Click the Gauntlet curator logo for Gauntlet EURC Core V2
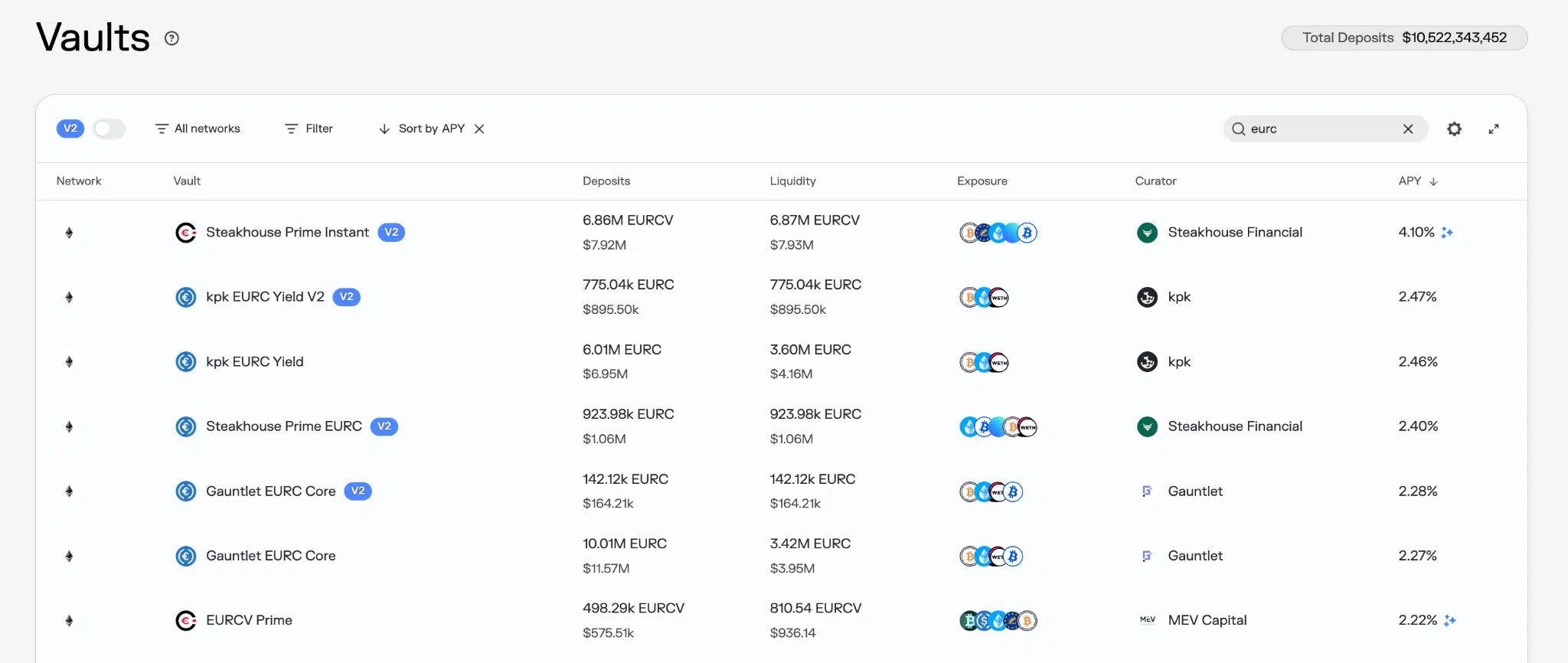The height and width of the screenshot is (663, 1568). (x=1147, y=492)
